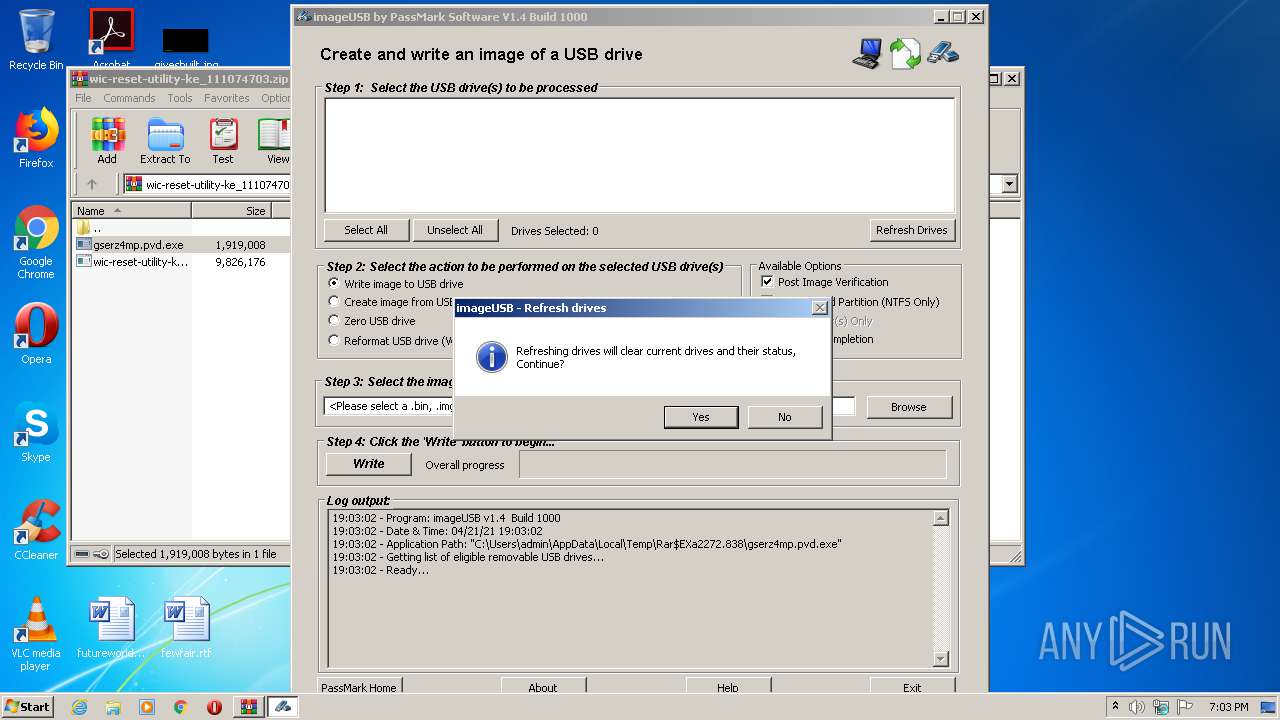Select parent folder row in WinRAR

click(181, 227)
